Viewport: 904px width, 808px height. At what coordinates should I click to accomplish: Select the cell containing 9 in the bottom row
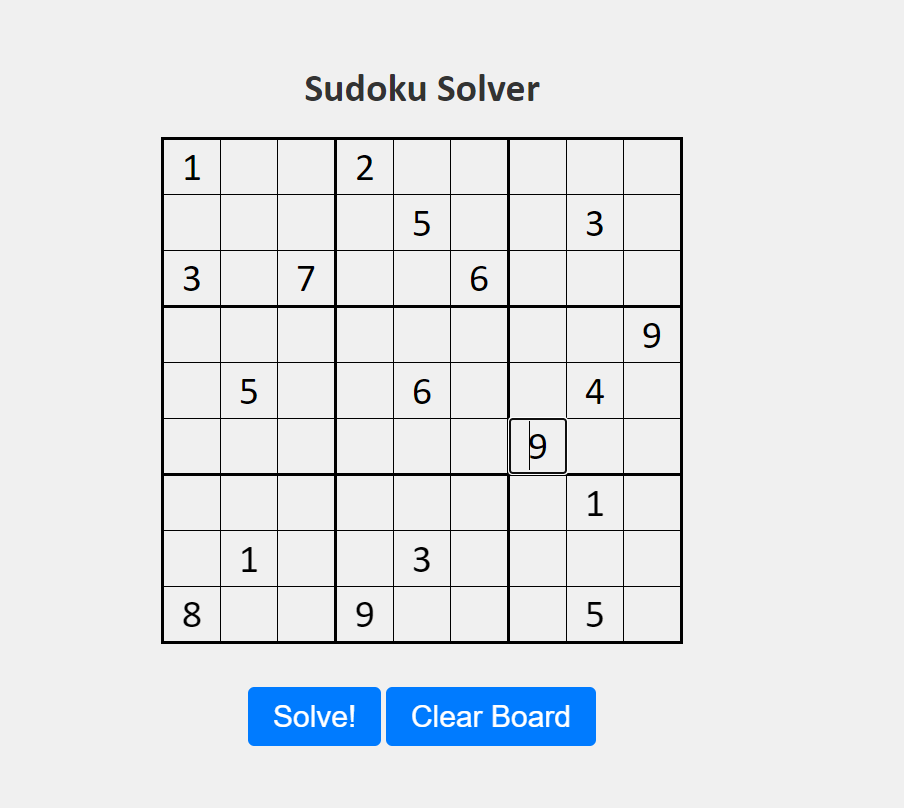tap(365, 615)
